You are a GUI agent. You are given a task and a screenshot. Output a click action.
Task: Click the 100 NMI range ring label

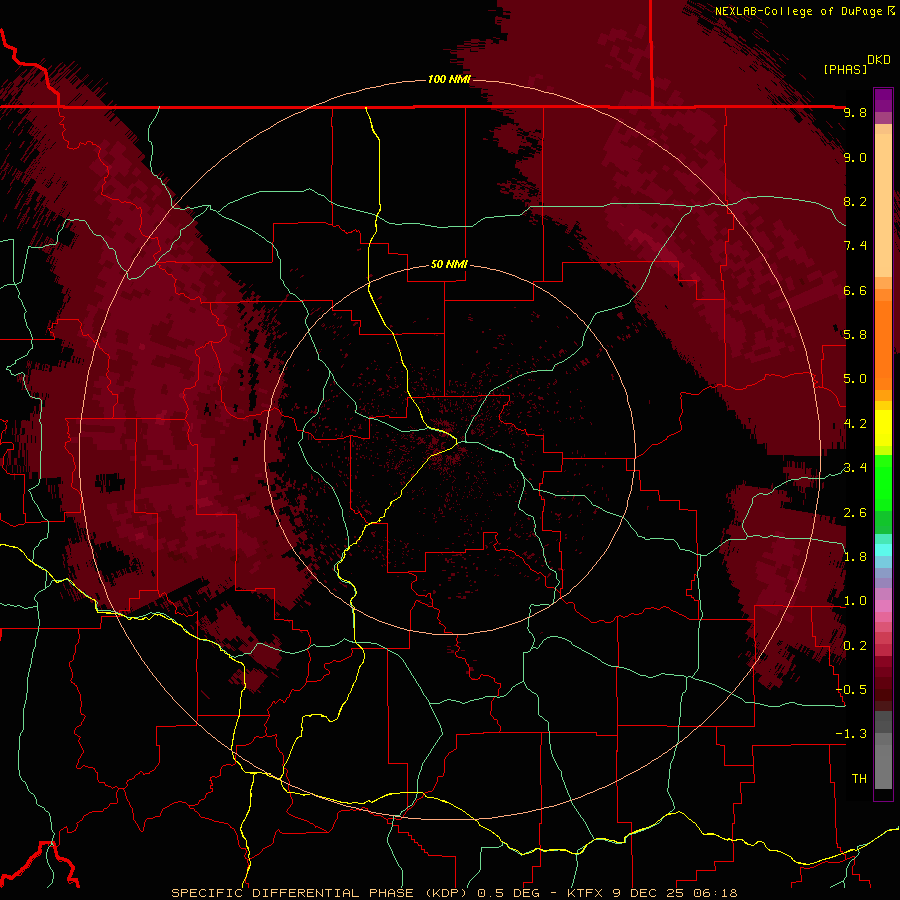coord(449,79)
